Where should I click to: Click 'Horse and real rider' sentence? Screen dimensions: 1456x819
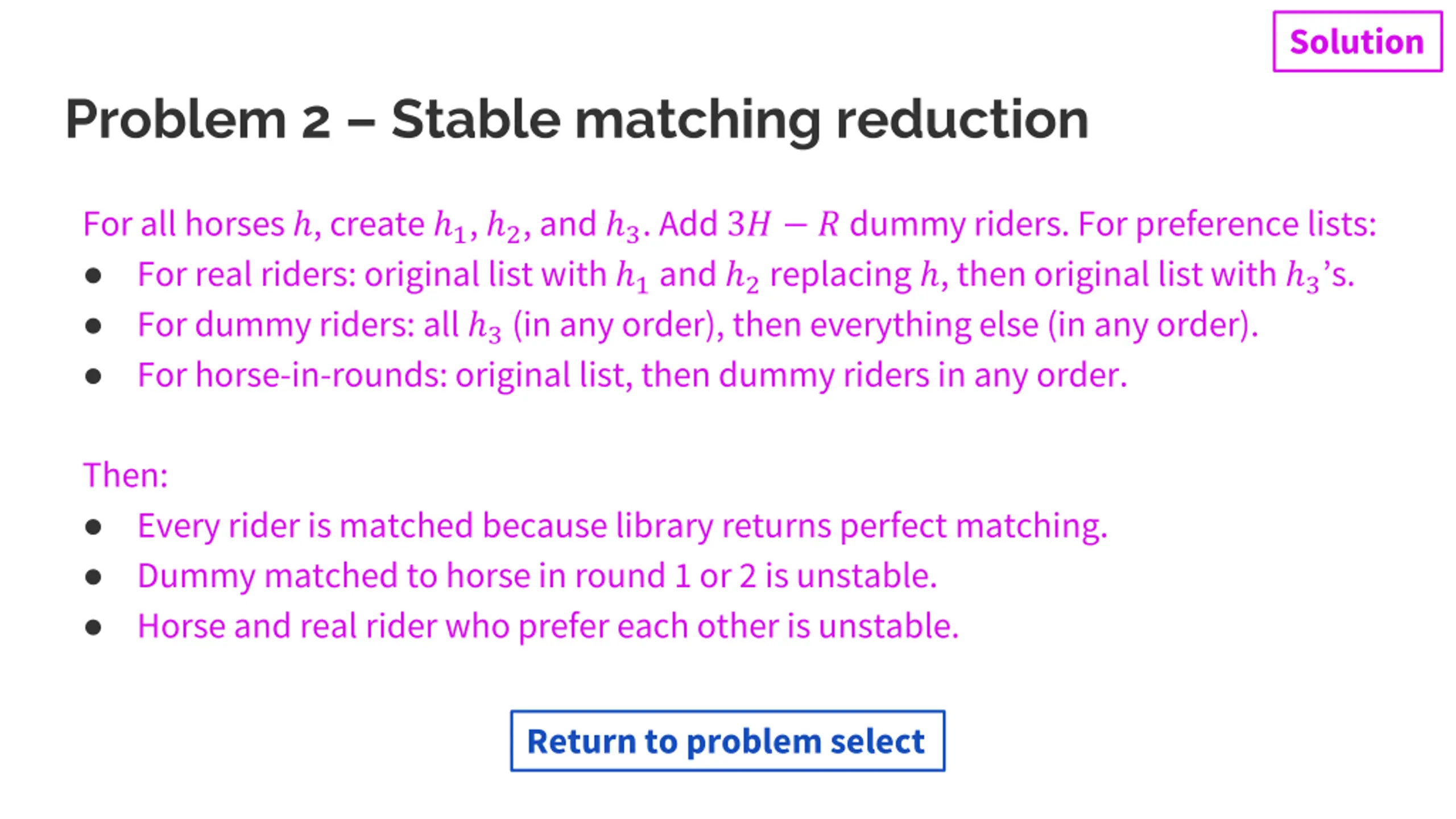point(548,626)
